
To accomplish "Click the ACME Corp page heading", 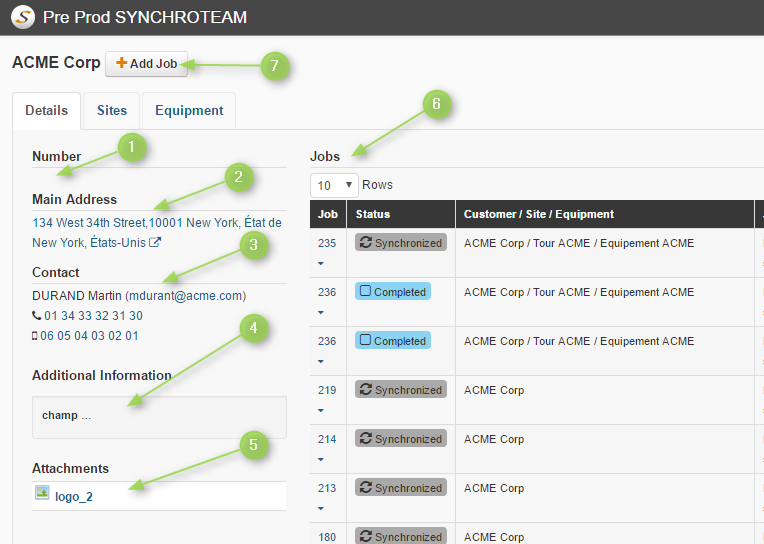I will click(56, 63).
